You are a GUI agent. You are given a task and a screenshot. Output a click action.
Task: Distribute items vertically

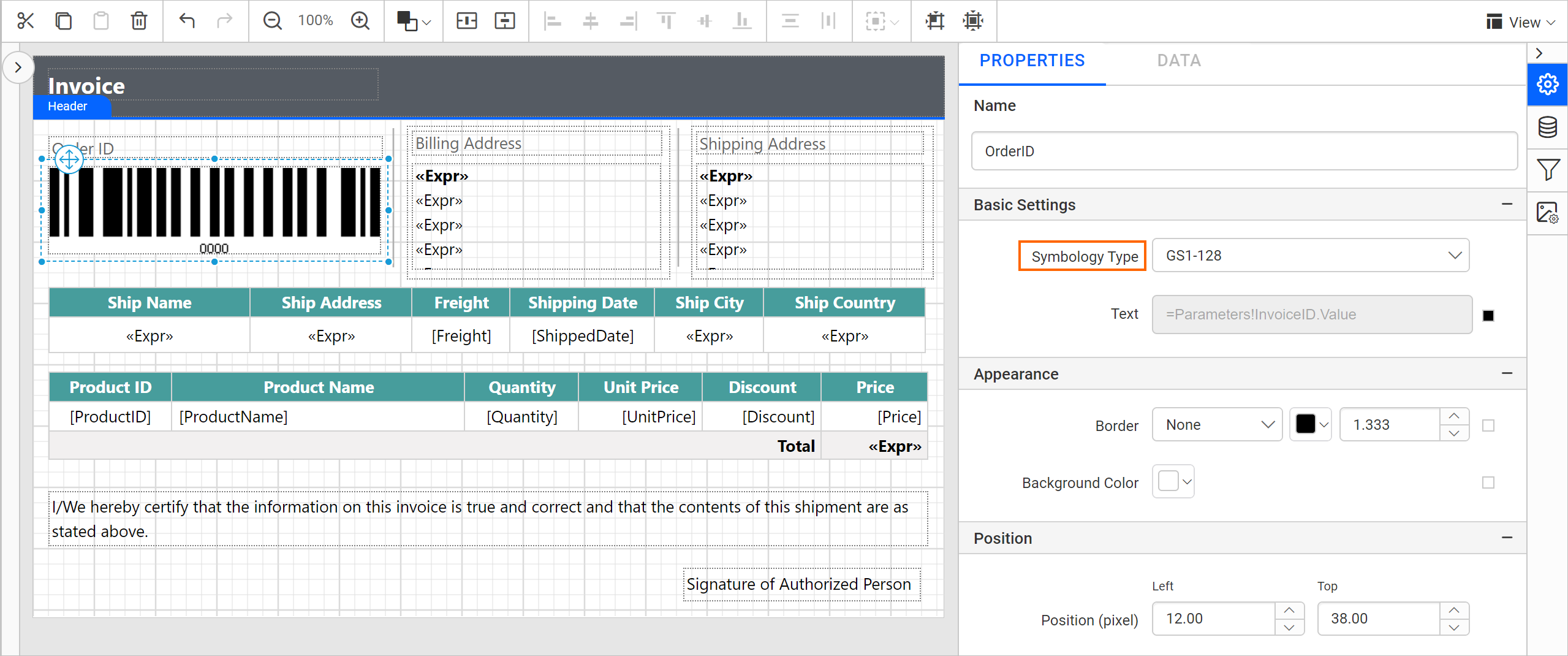(x=790, y=21)
